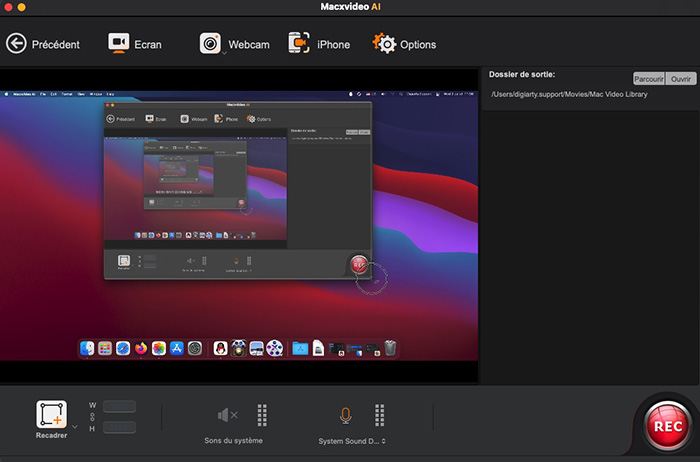
Task: Click the Options gear in the previewed window
Action: point(251,119)
